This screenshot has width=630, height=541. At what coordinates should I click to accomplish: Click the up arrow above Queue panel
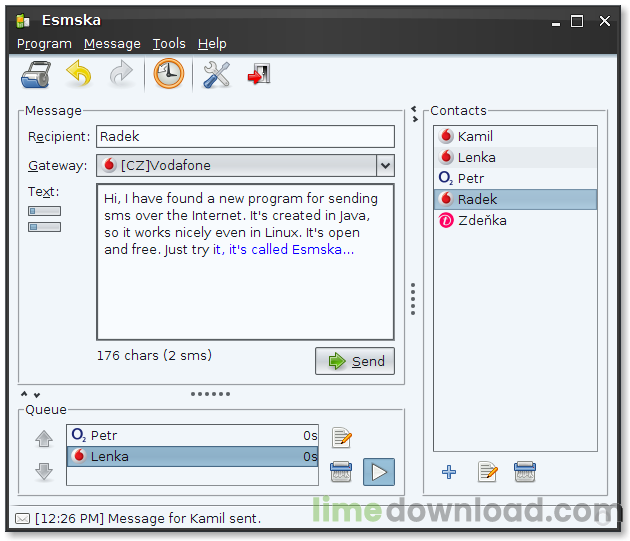tap(24, 393)
